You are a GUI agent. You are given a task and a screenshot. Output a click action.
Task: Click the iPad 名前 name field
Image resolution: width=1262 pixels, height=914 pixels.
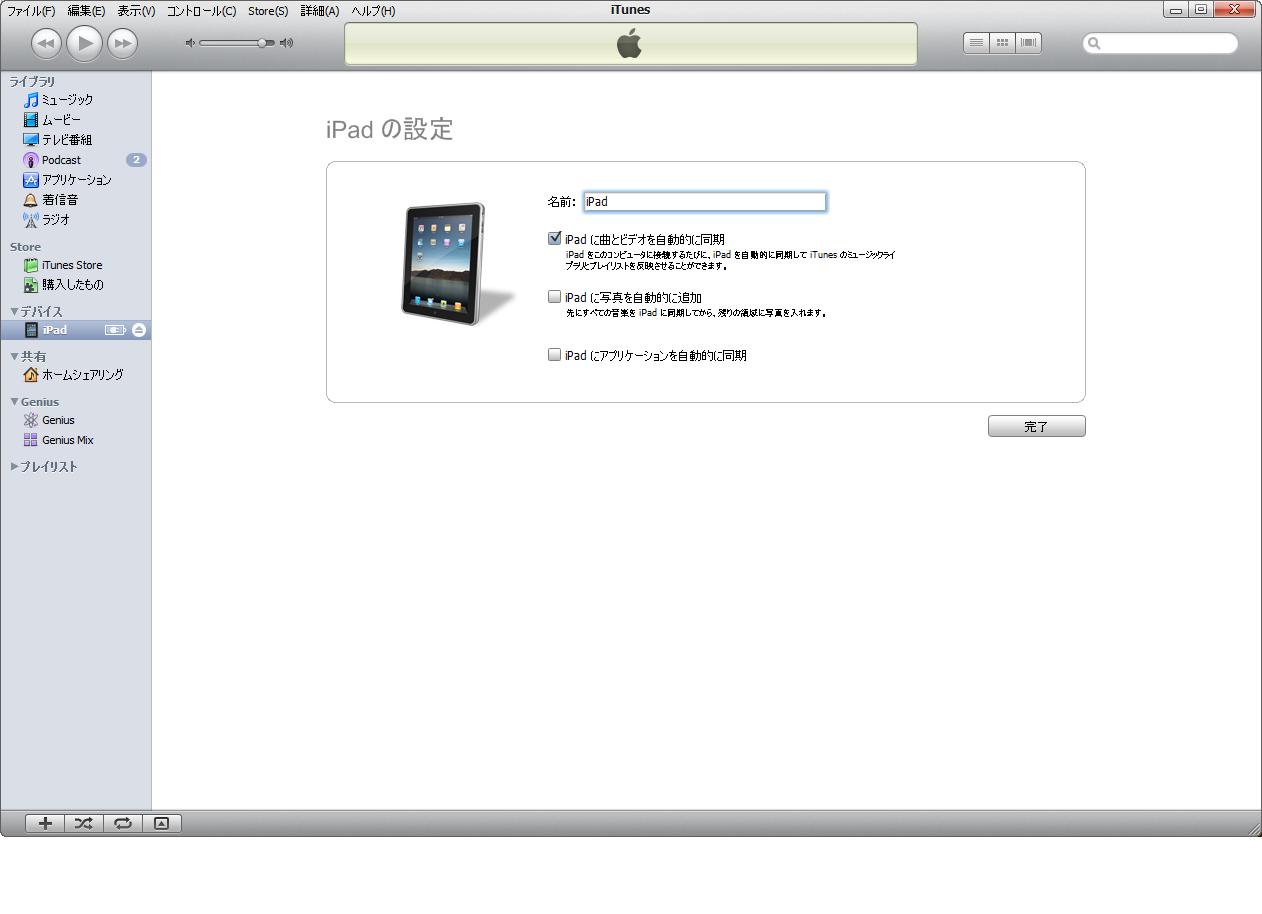click(705, 202)
